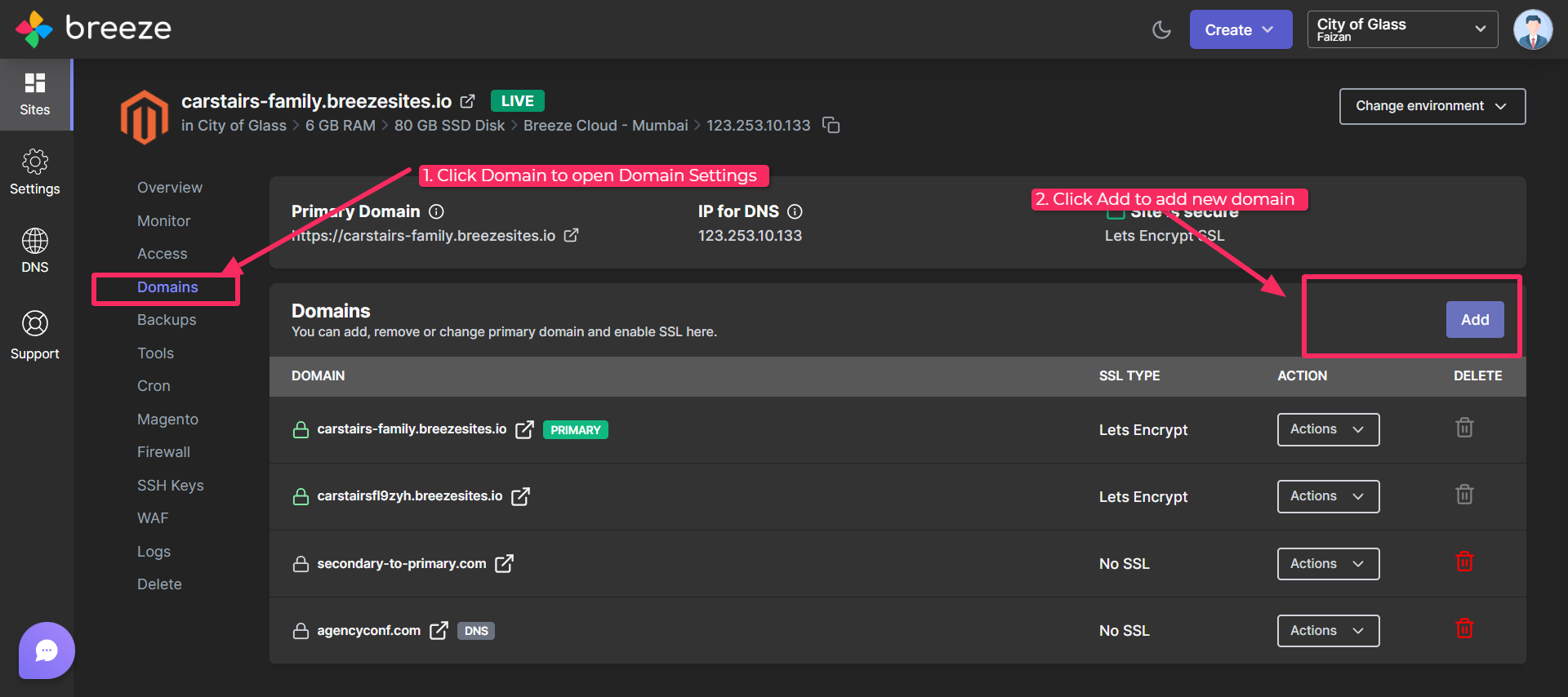Select the Domains menu item
This screenshot has height=697, width=1568.
tap(167, 287)
